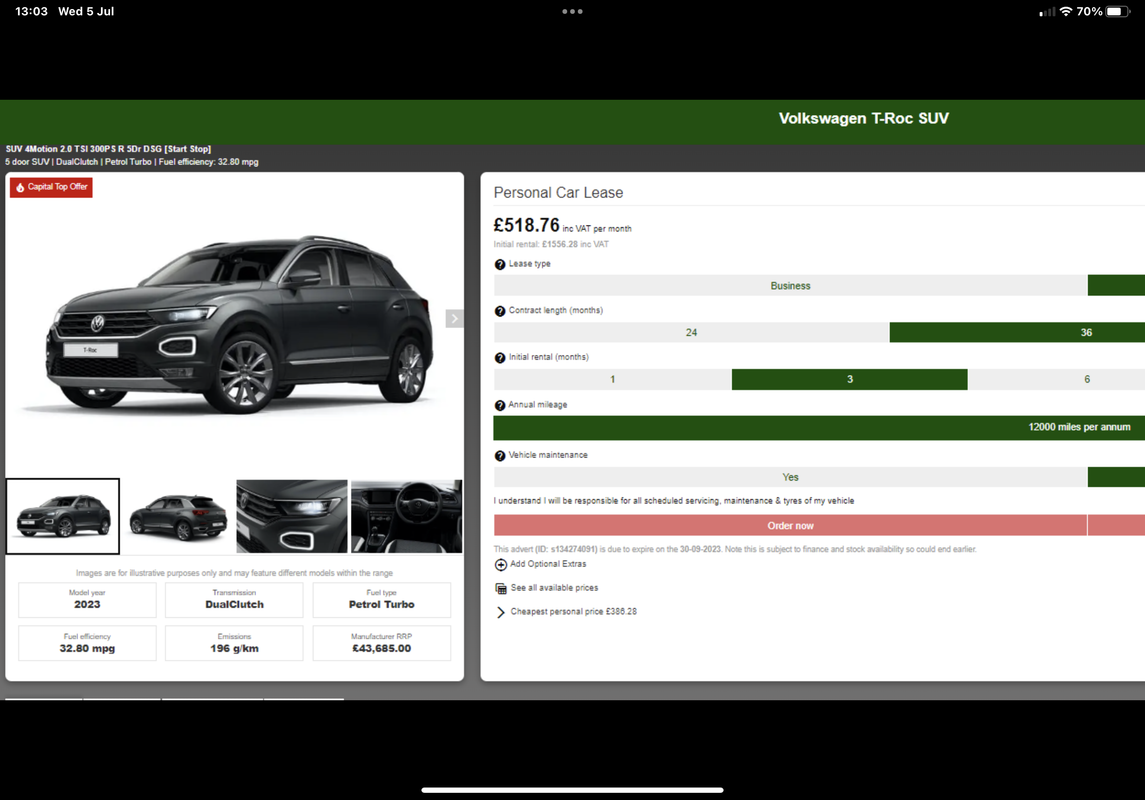Viewport: 1145px width, 800px height.
Task: Select the interior steering wheel thumbnail
Action: (x=407, y=516)
